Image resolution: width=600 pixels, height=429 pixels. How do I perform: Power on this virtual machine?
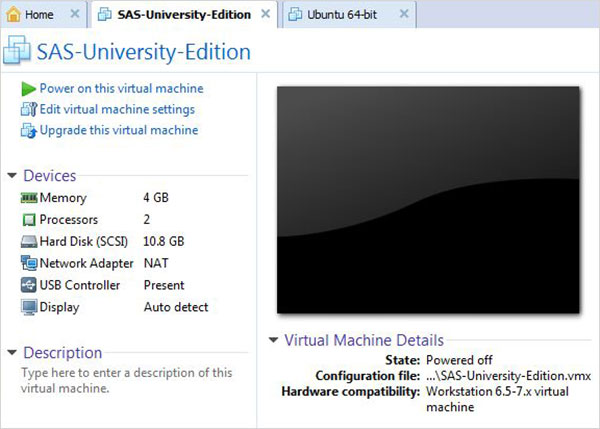[x=121, y=88]
